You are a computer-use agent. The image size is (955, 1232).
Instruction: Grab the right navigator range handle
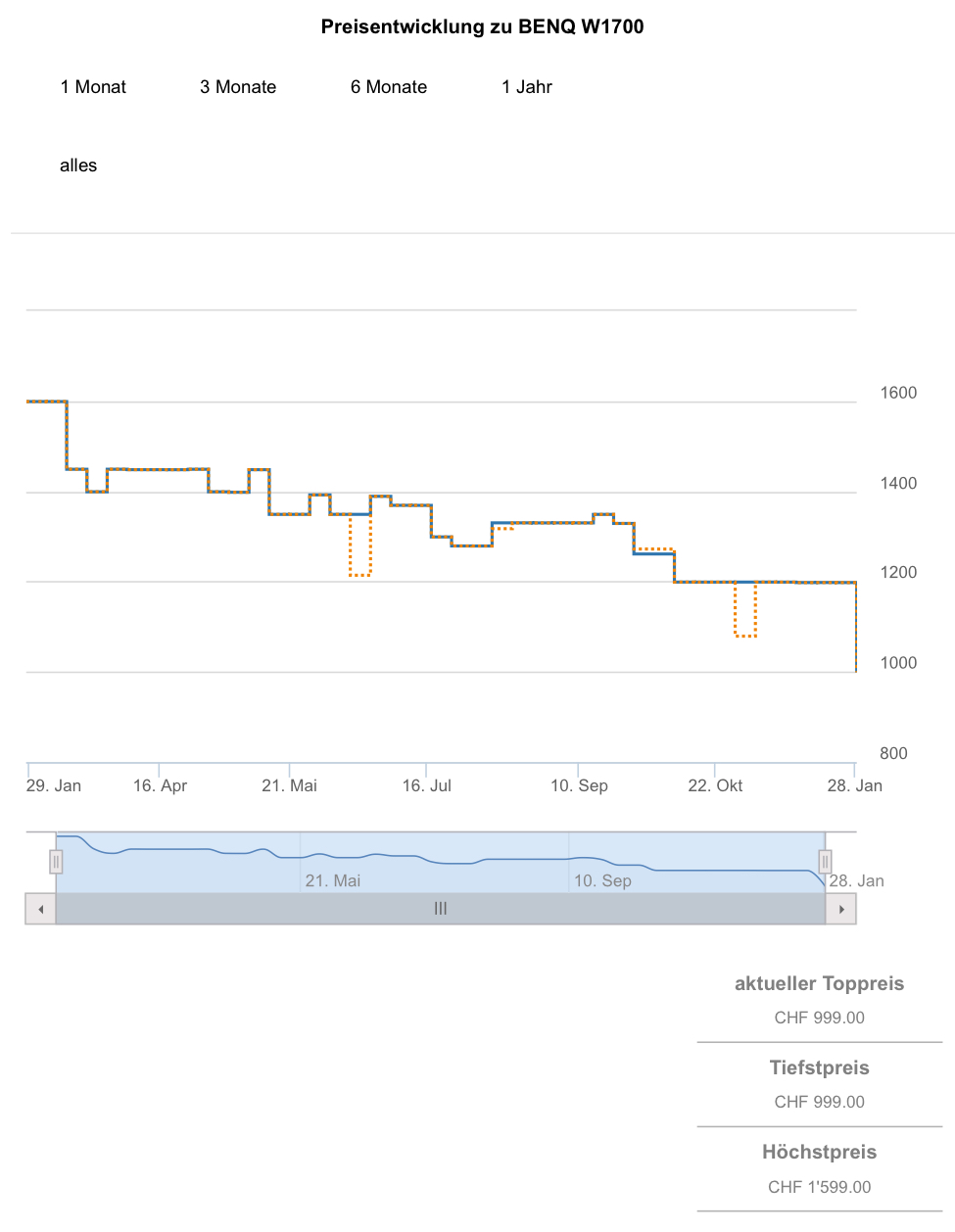tap(825, 862)
